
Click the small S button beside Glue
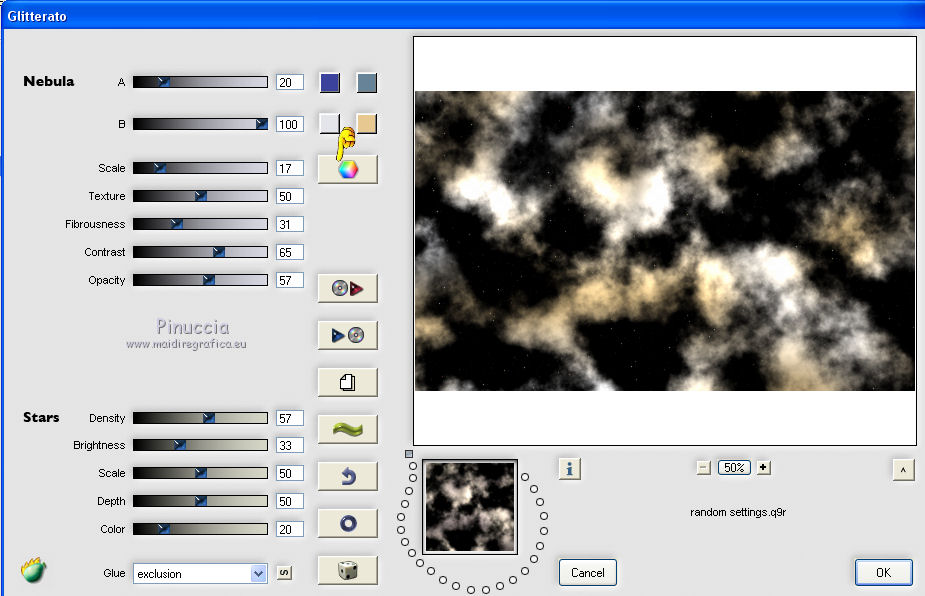point(284,572)
